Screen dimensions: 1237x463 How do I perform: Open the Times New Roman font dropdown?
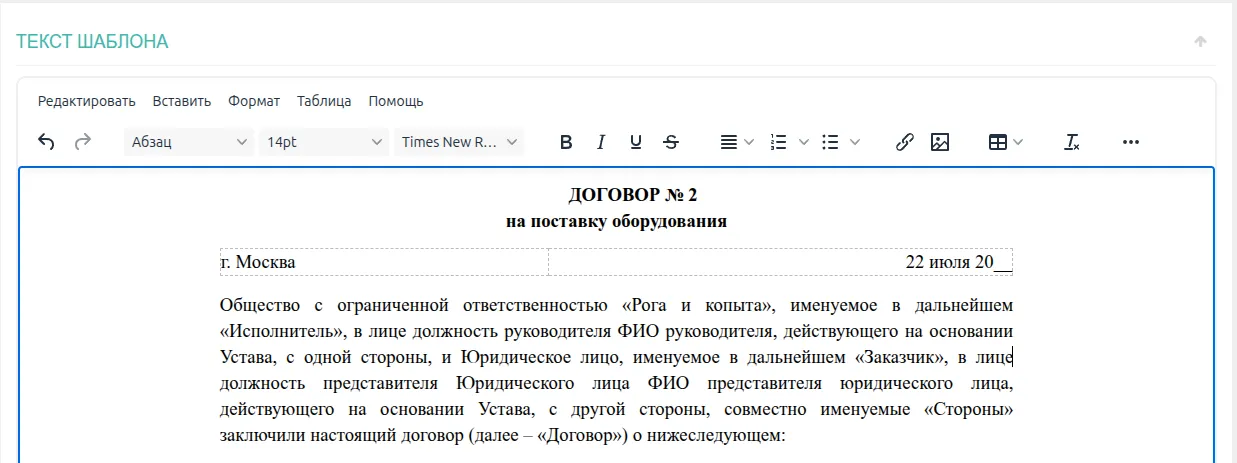[x=460, y=142]
